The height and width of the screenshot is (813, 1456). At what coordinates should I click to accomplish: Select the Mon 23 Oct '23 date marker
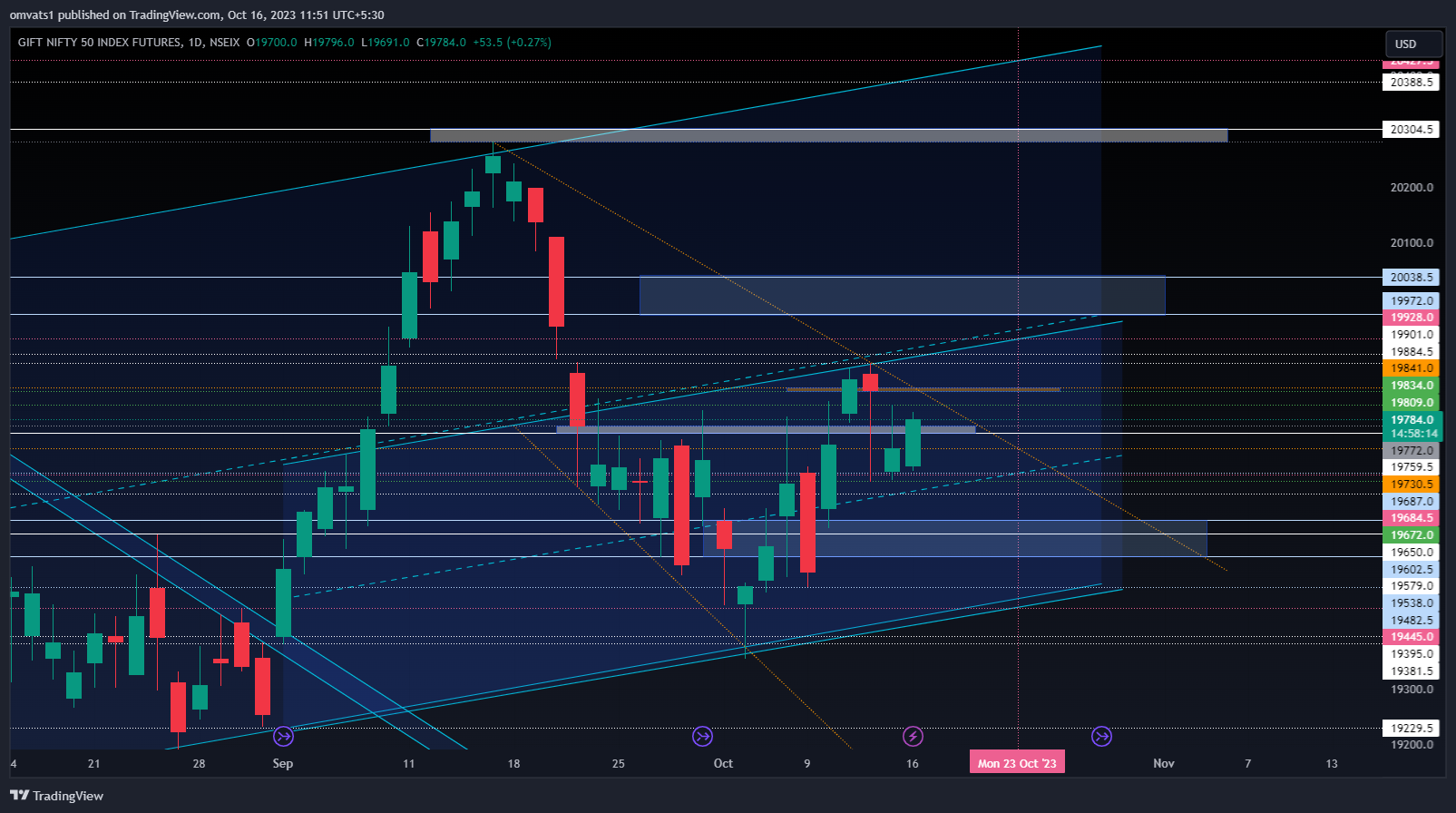click(x=1017, y=763)
